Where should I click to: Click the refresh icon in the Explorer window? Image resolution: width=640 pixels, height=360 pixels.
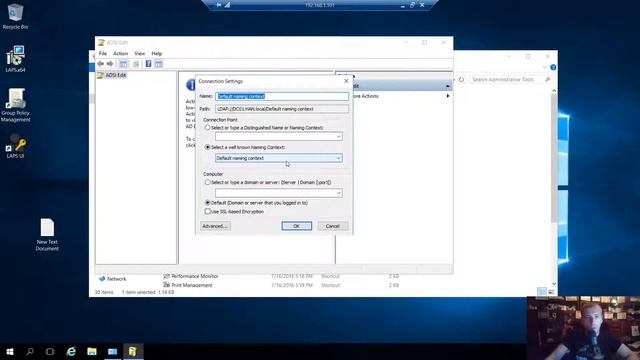coord(461,80)
